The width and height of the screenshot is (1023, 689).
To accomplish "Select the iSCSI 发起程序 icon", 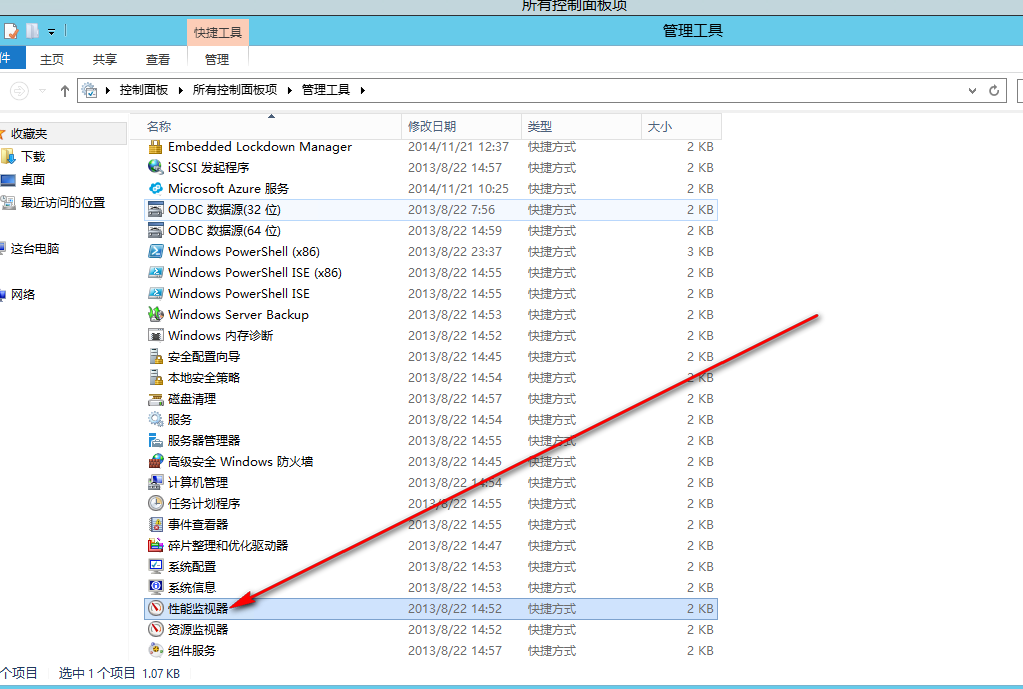I will [156, 167].
